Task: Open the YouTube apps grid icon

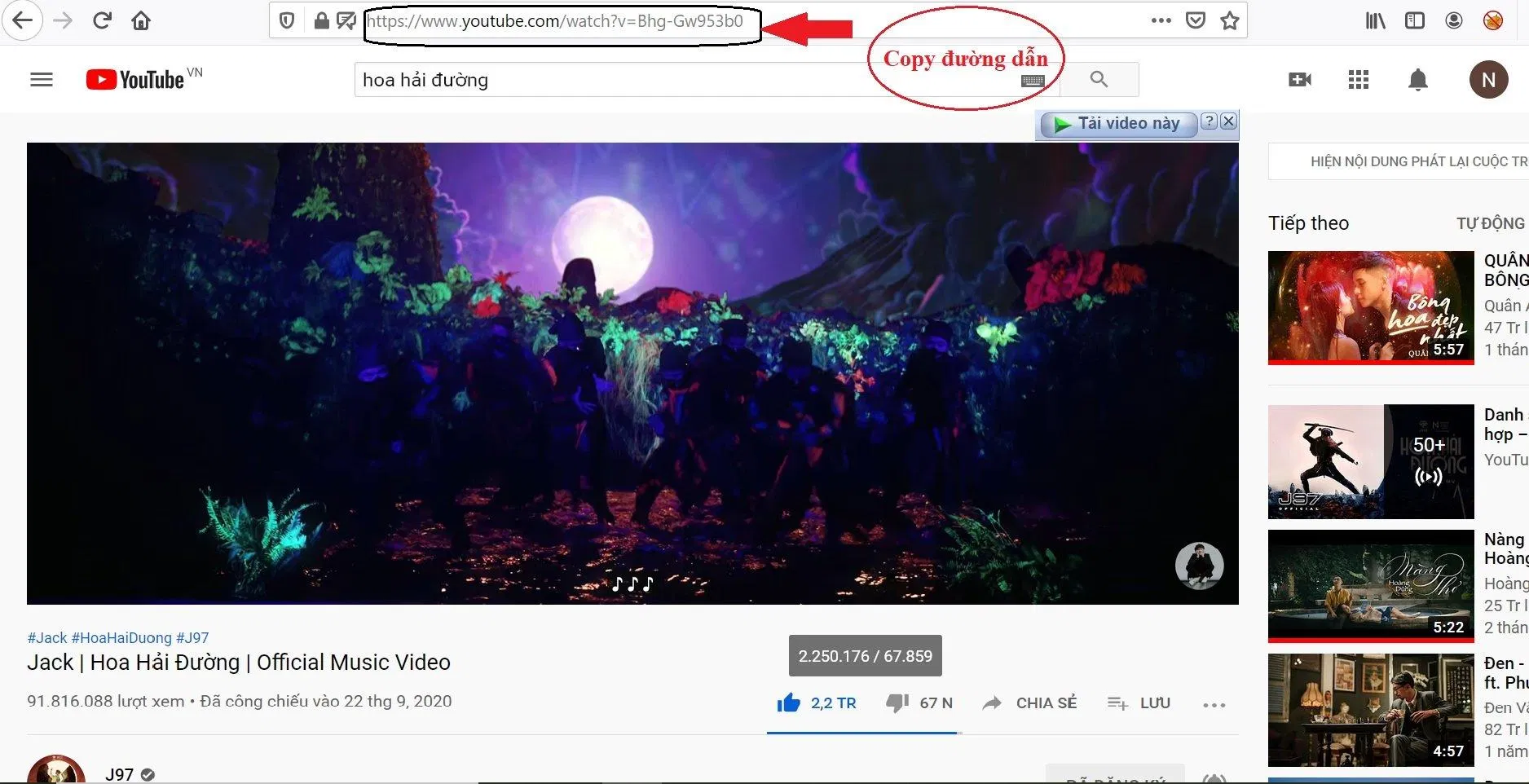Action: click(1358, 80)
